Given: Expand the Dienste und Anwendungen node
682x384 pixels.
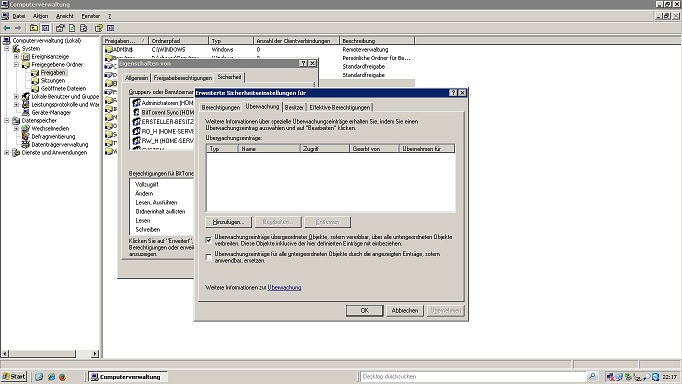Looking at the screenshot, I should point(7,153).
